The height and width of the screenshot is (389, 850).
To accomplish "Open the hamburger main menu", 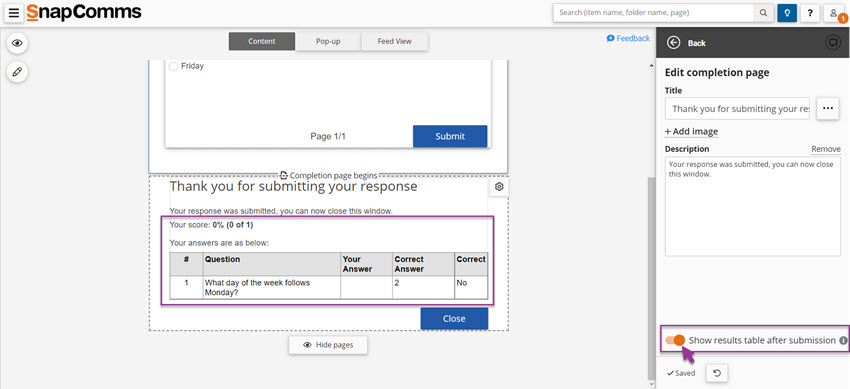I will tap(14, 13).
